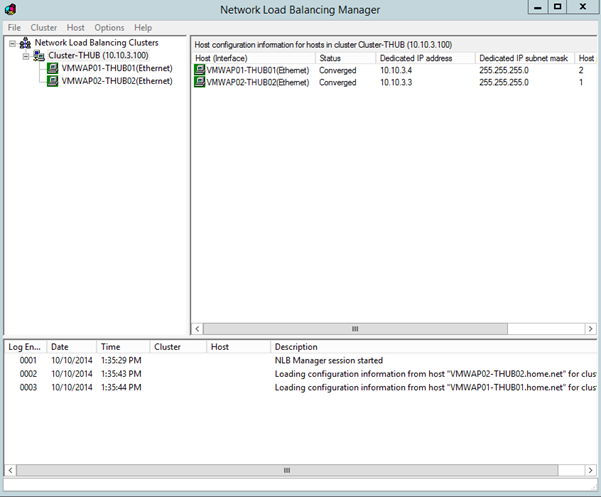The height and width of the screenshot is (497, 601).
Task: Click the Host column header in the log
Action: click(x=239, y=347)
